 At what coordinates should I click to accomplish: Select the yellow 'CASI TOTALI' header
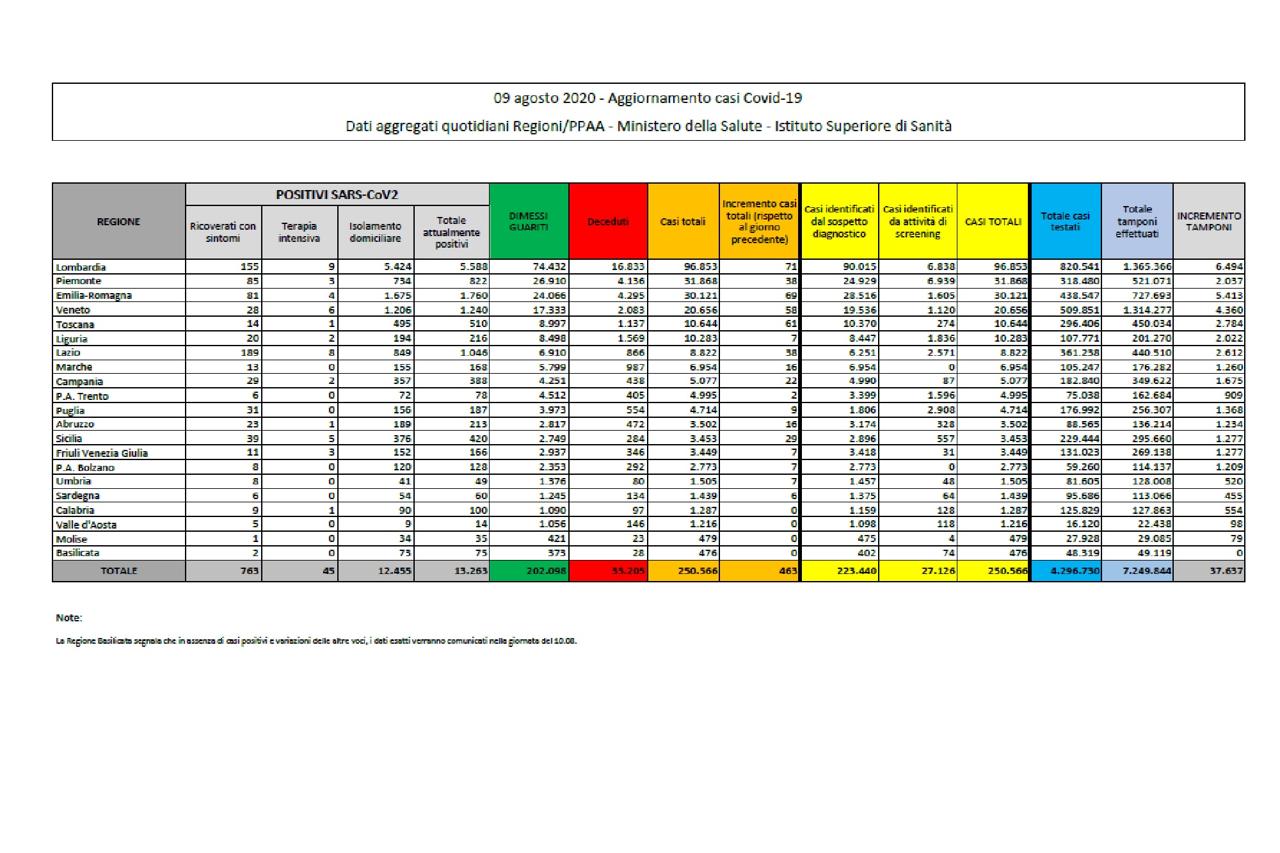pyautogui.click(x=993, y=223)
